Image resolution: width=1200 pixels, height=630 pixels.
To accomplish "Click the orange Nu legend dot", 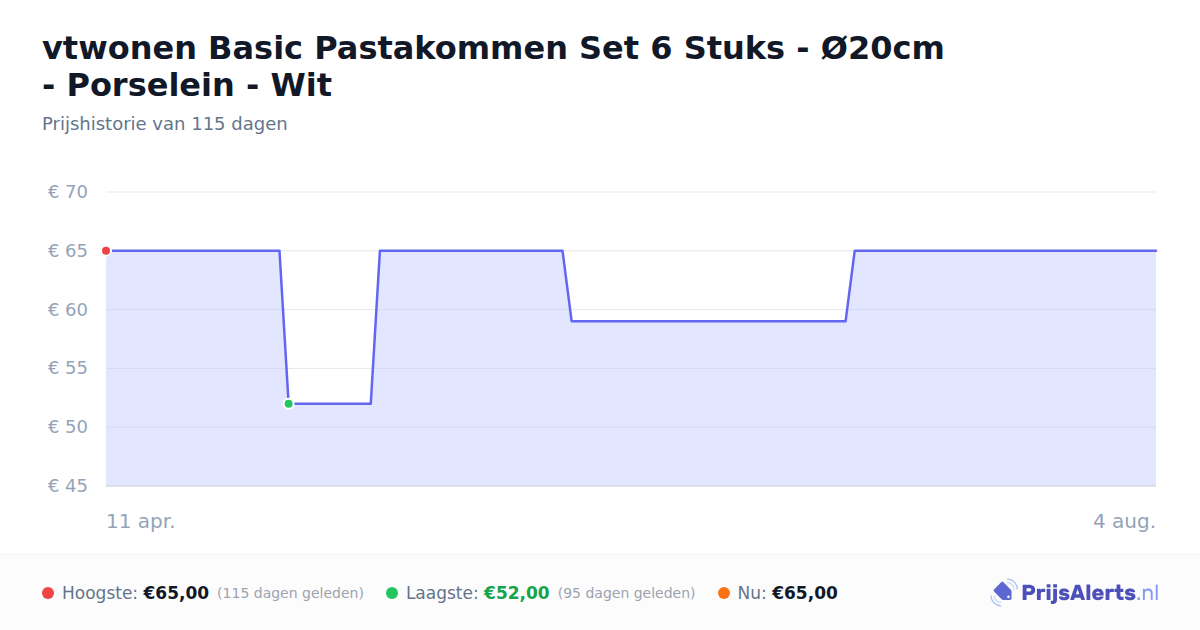I will [x=724, y=593].
